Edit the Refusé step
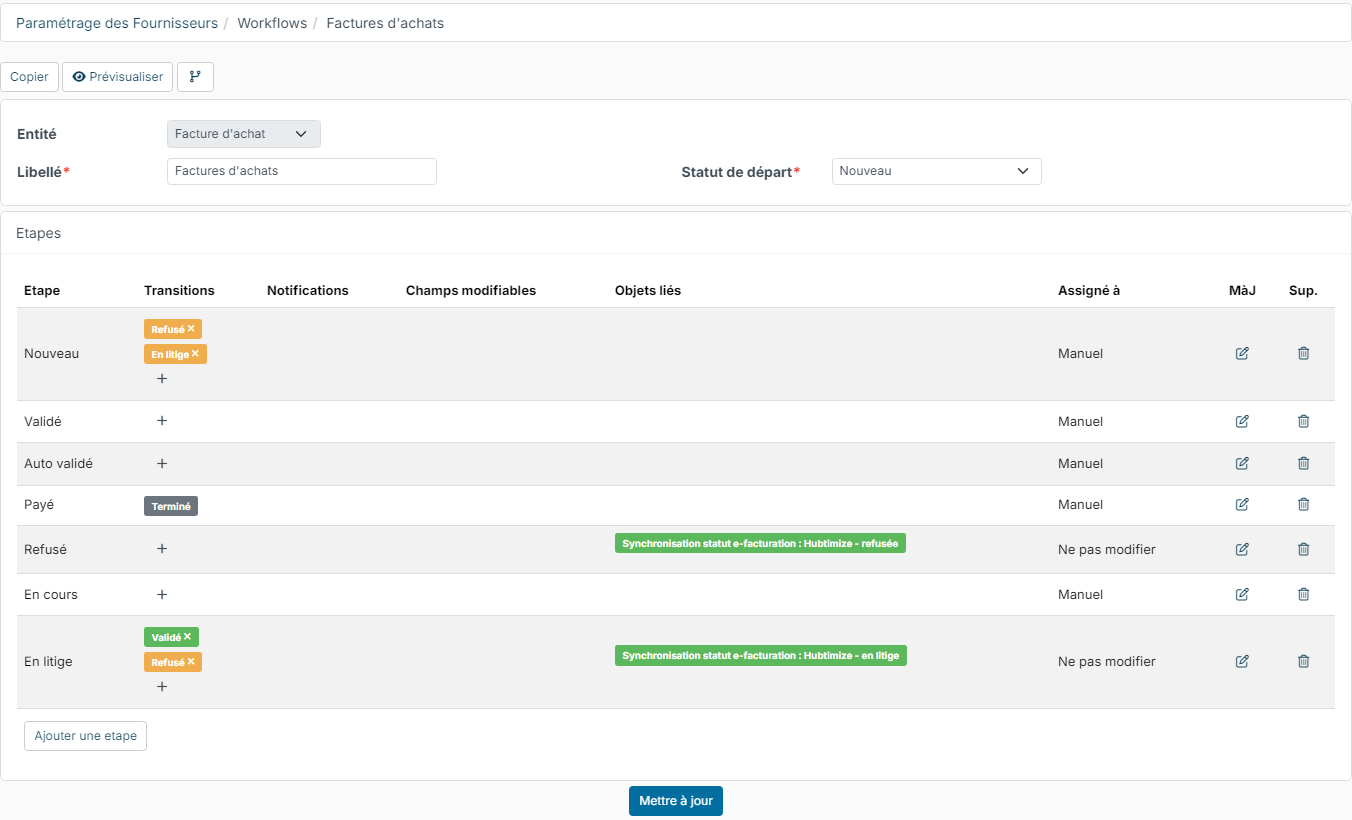The width and height of the screenshot is (1352, 820). 1242,549
